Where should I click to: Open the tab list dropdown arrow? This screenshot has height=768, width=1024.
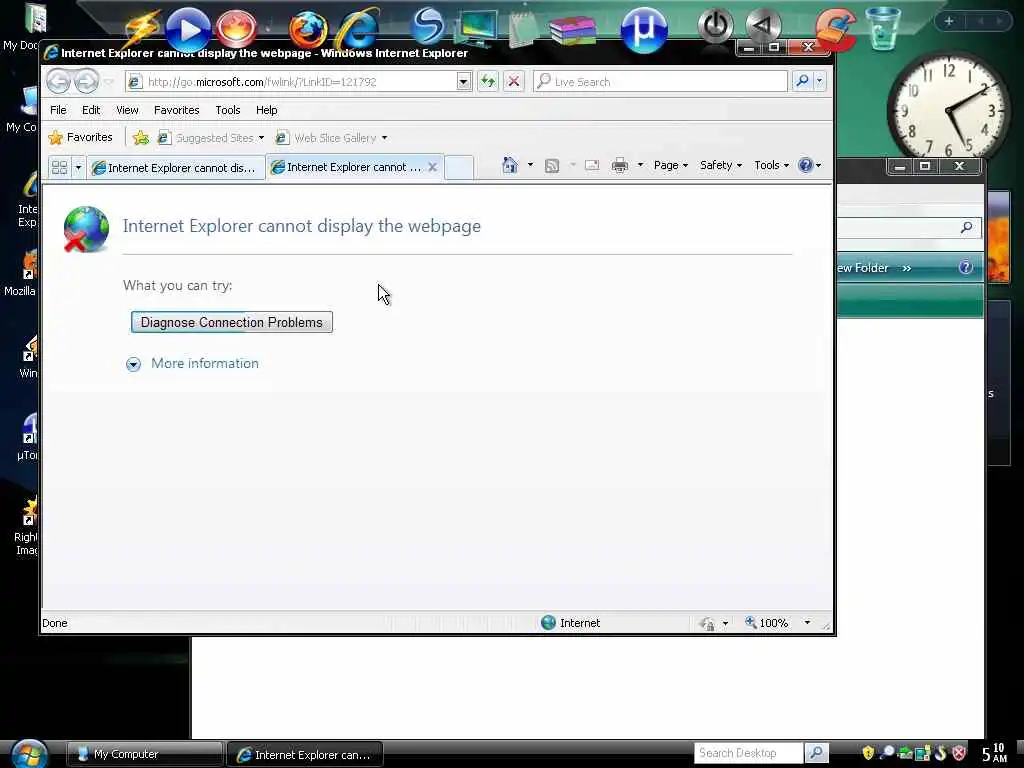[78, 167]
